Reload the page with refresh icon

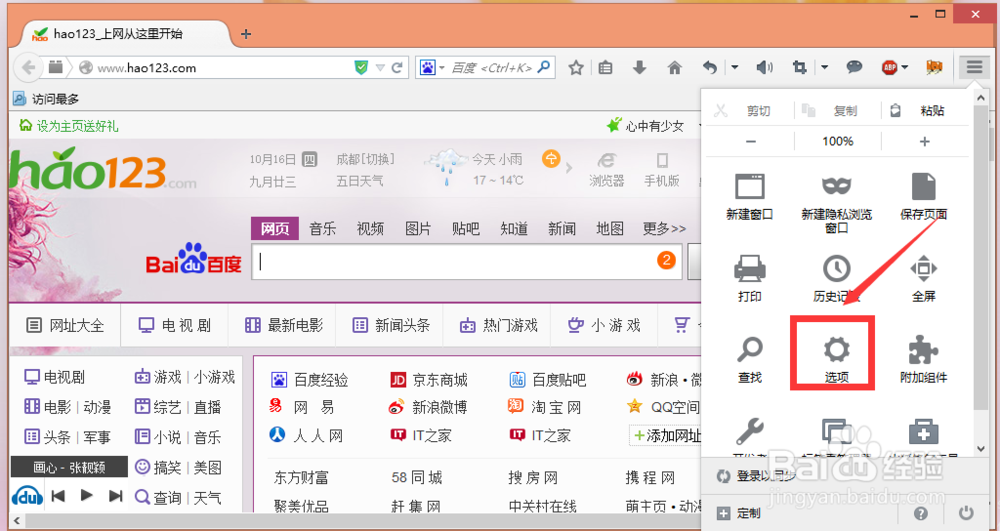tap(397, 67)
